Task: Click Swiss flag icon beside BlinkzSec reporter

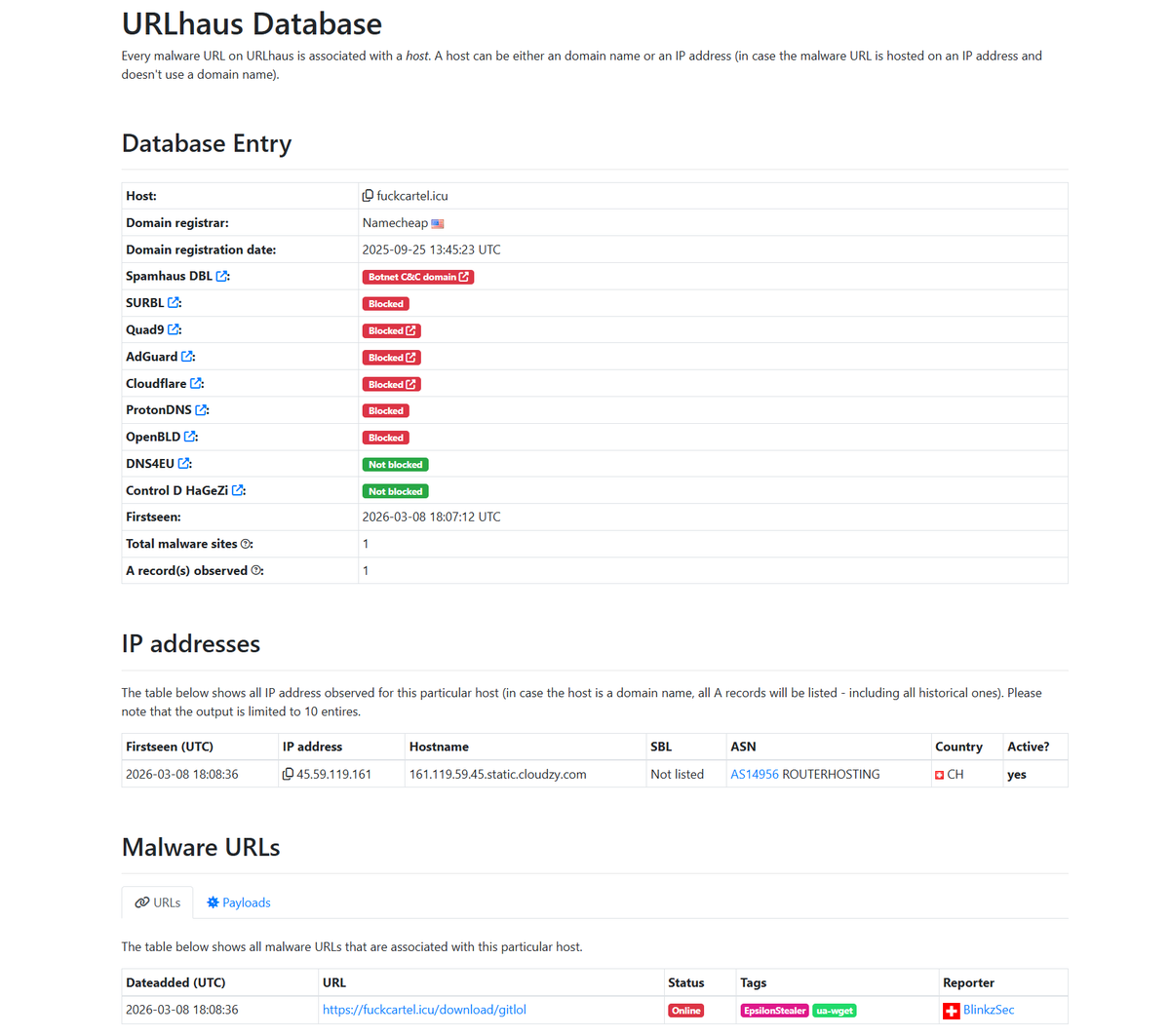Action: [x=952, y=1011]
